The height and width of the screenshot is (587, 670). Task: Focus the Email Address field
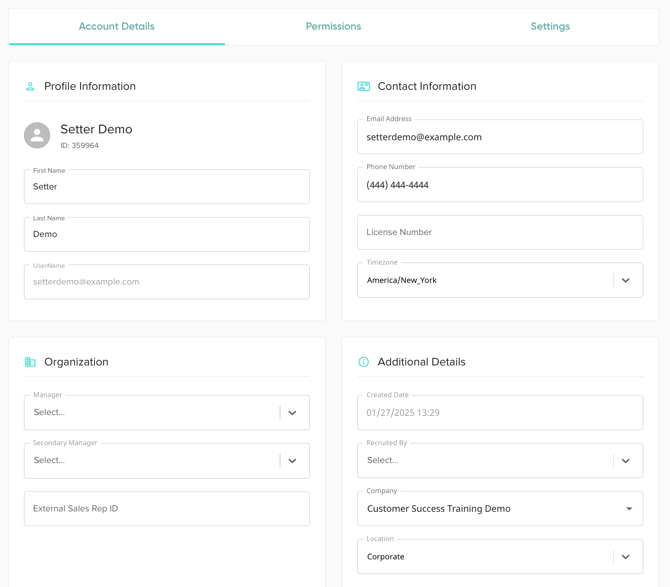click(x=499, y=137)
